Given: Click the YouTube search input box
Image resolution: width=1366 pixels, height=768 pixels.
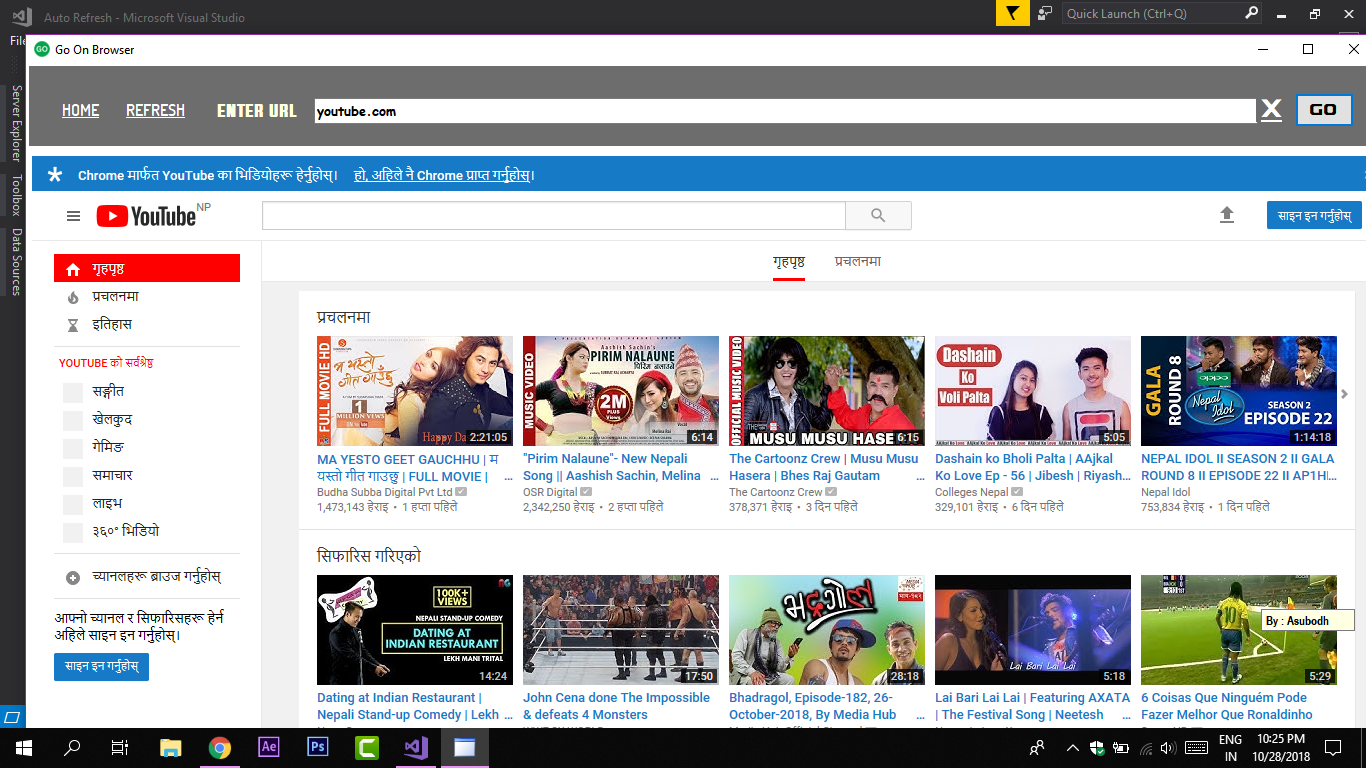Looking at the screenshot, I should tap(554, 215).
